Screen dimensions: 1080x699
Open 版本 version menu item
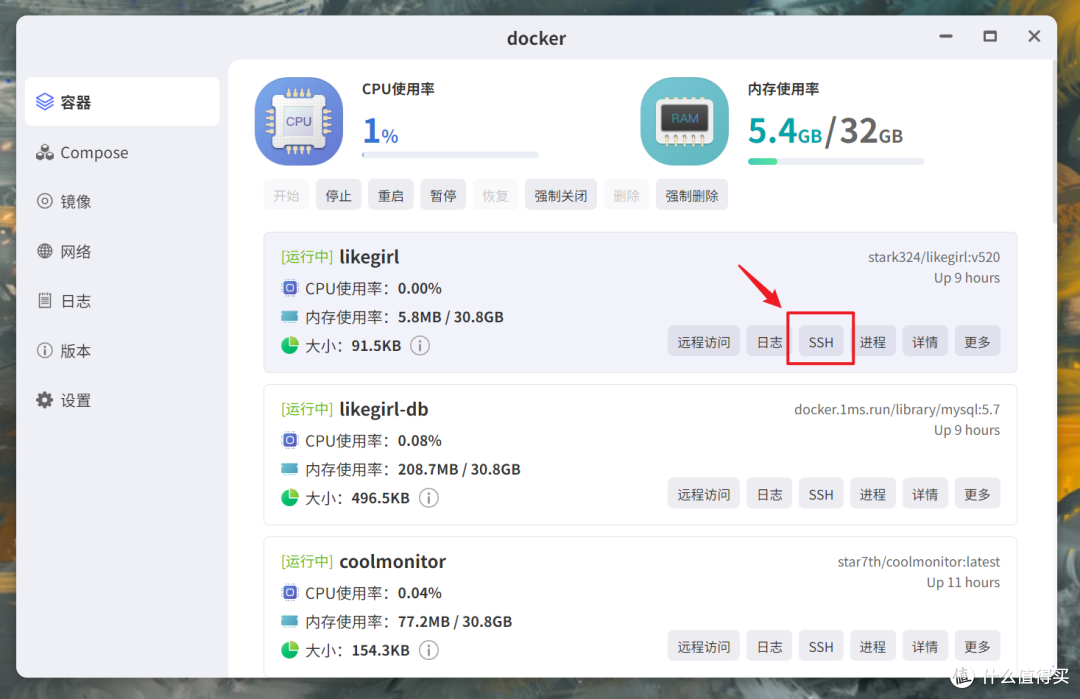coord(122,351)
